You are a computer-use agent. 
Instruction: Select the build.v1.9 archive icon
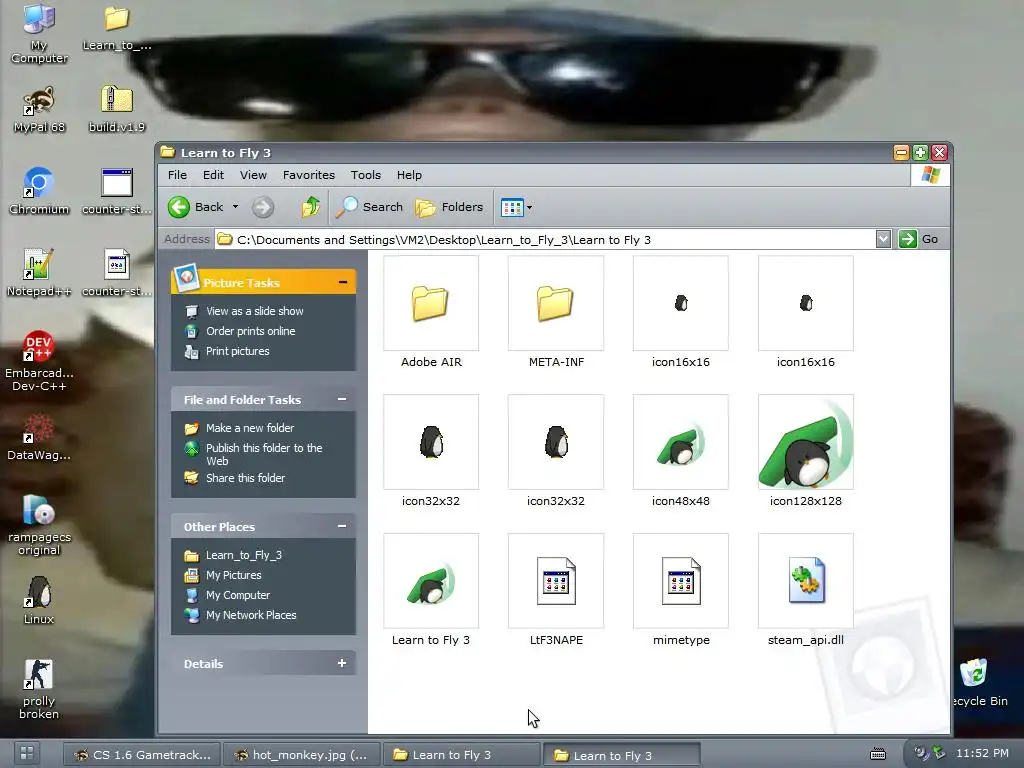[116, 110]
